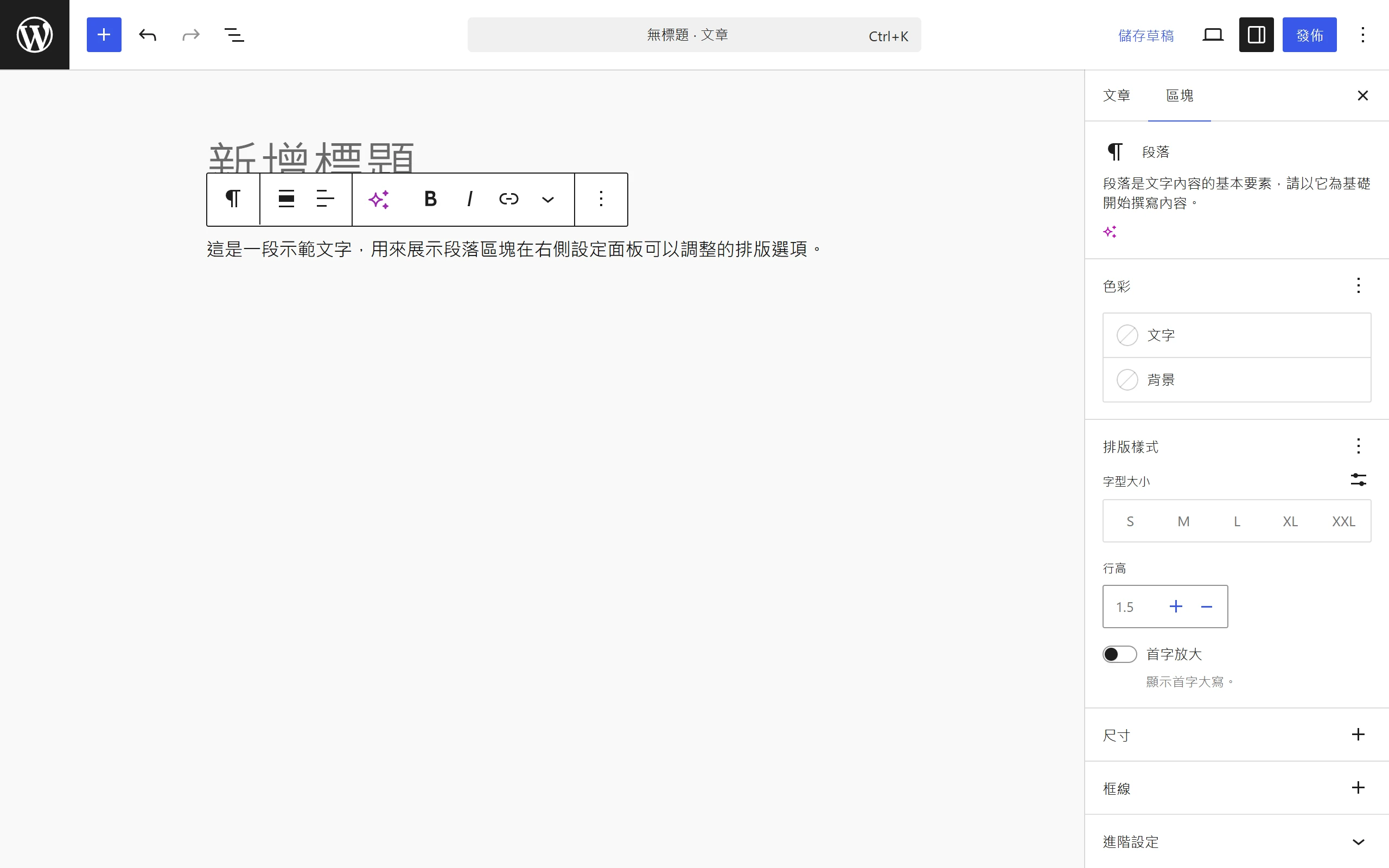1389x868 pixels.
Task: Open the text alignment toolbar button
Action: coord(325,199)
